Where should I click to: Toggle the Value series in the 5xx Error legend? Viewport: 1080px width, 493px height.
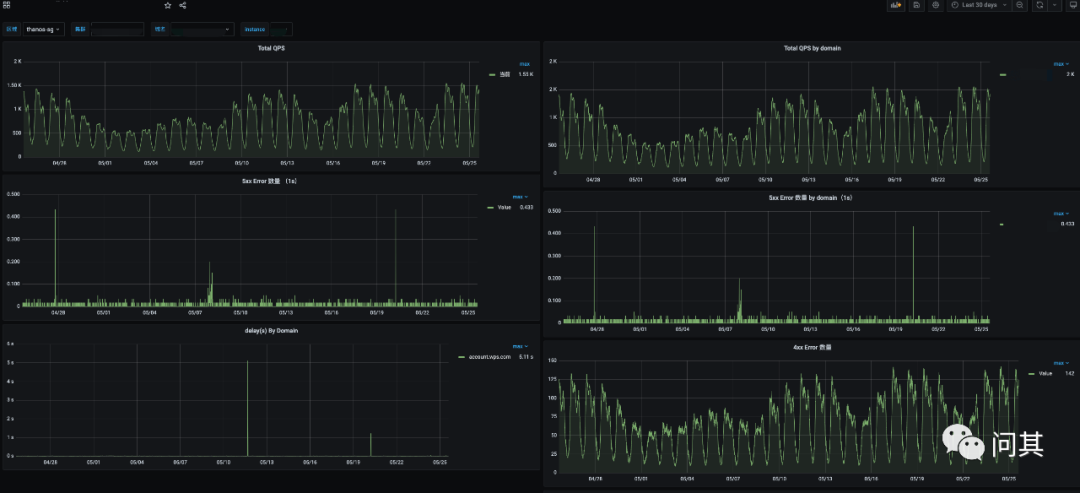coord(504,207)
